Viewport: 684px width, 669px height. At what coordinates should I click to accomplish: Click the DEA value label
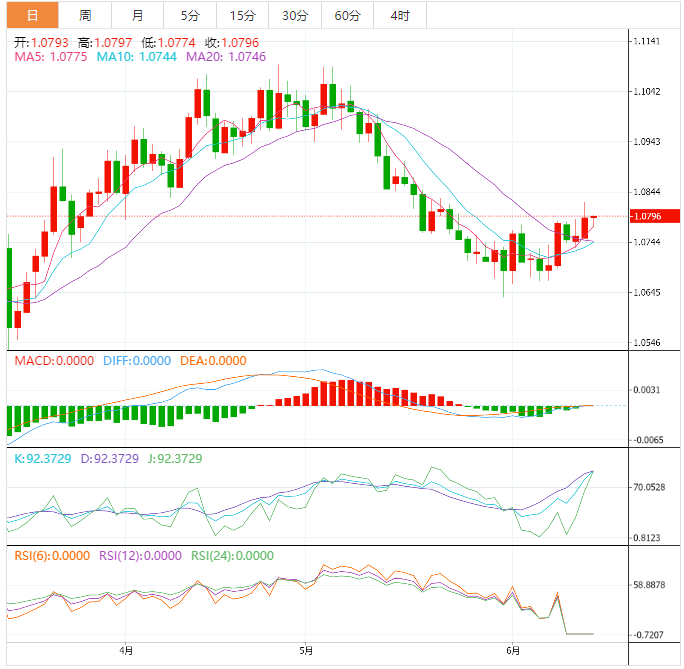213,361
